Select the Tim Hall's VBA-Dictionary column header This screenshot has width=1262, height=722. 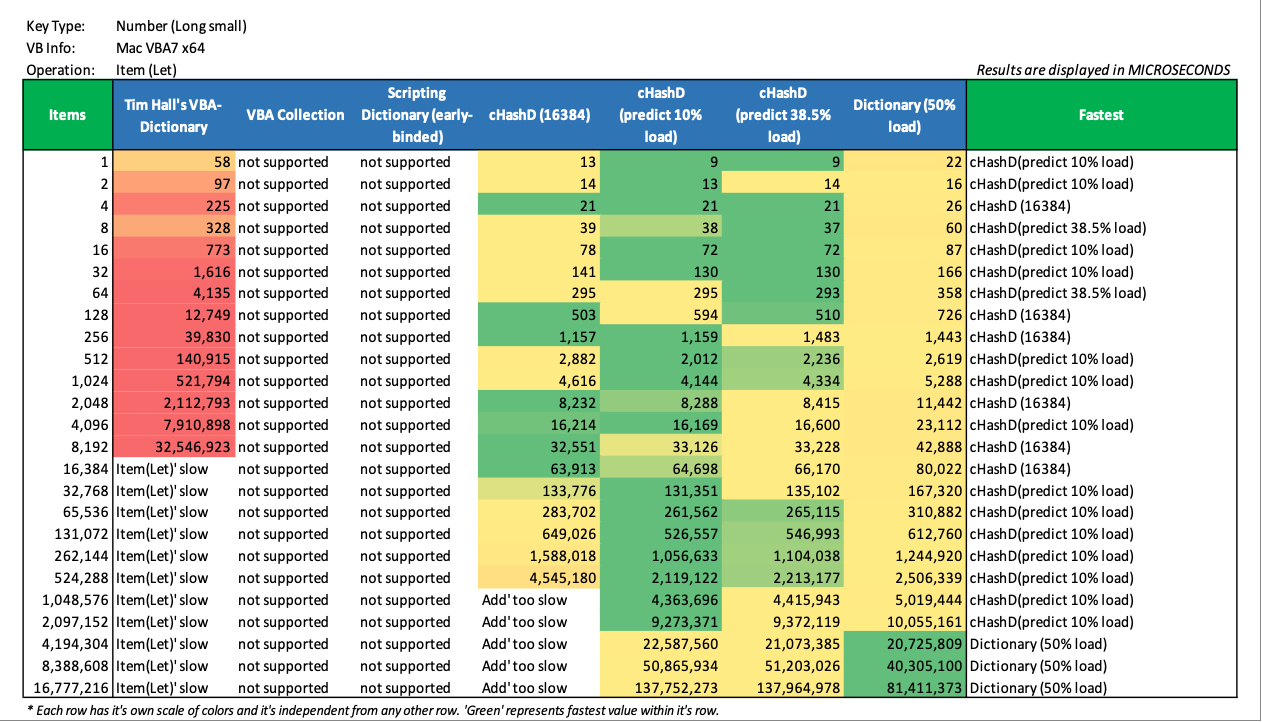pos(173,115)
